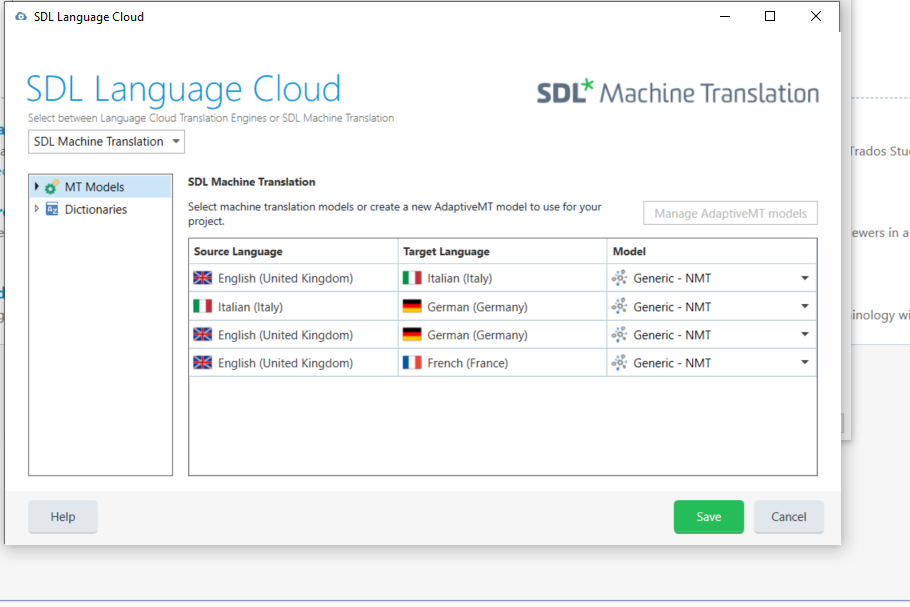This screenshot has height=607, width=910.
Task: Click the Italy flag in the target column
Action: [x=412, y=278]
